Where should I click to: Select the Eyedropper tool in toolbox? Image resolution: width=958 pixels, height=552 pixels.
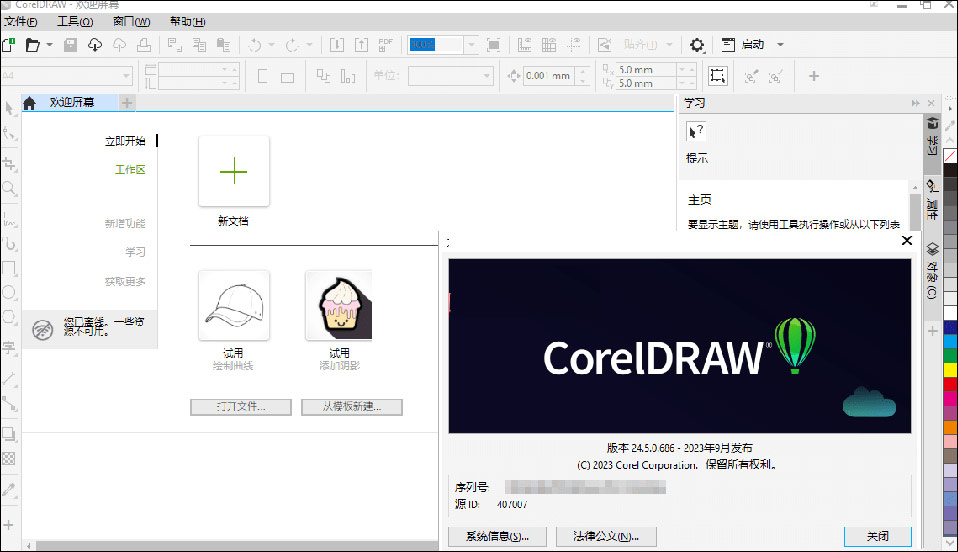coord(9,489)
